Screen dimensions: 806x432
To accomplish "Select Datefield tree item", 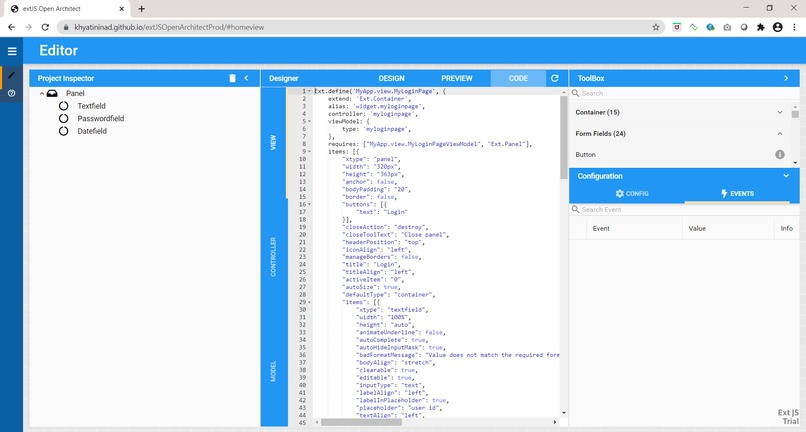I will (x=92, y=131).
